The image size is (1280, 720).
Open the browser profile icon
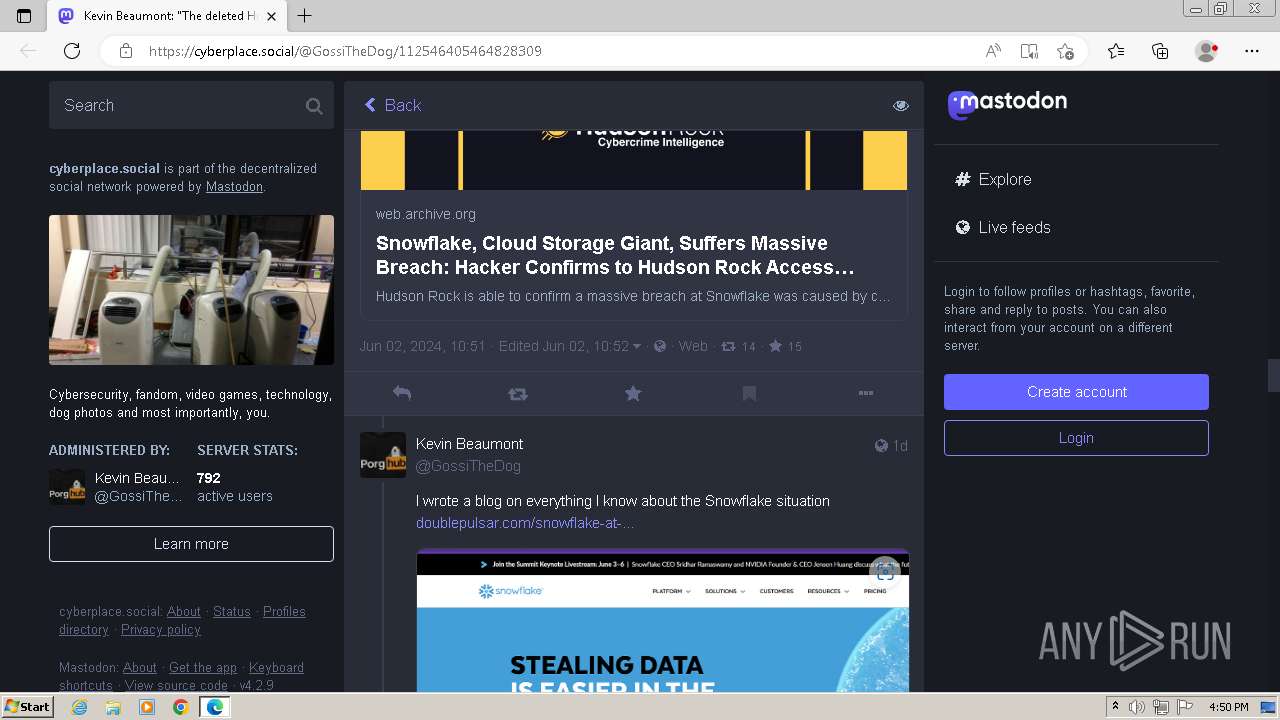click(1206, 51)
